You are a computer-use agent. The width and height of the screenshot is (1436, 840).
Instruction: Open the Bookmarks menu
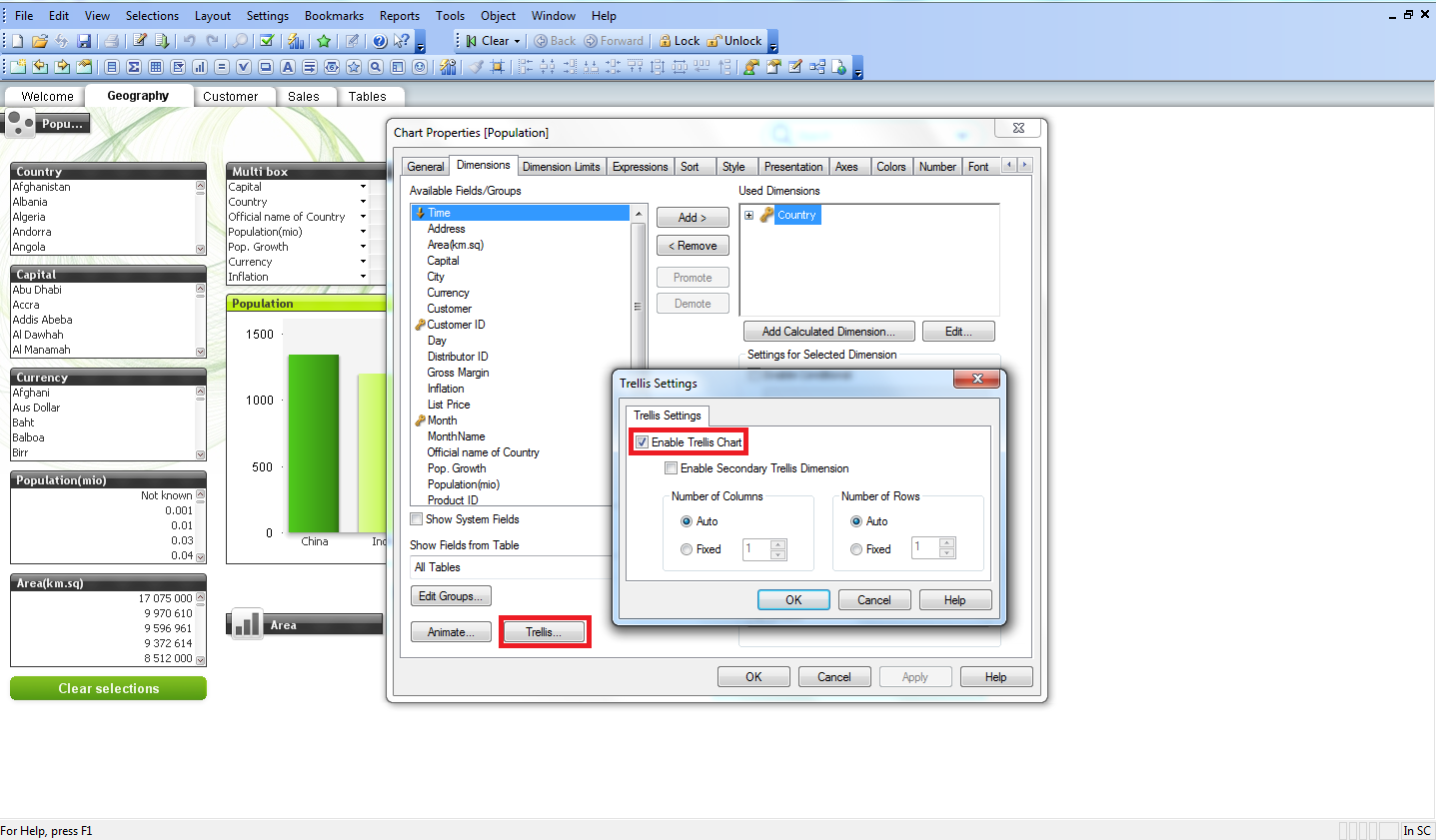point(334,16)
